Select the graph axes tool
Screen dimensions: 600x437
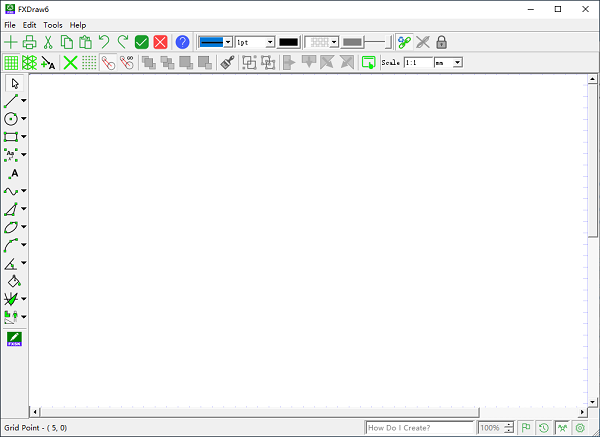(11, 299)
